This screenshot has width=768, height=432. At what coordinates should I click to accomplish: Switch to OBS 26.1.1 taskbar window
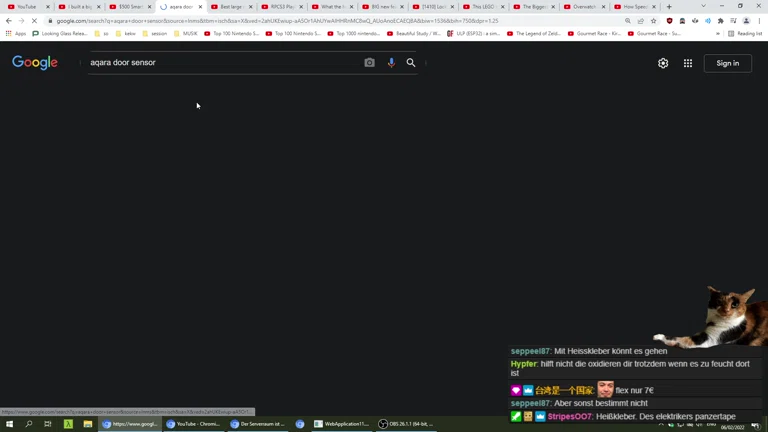406,424
